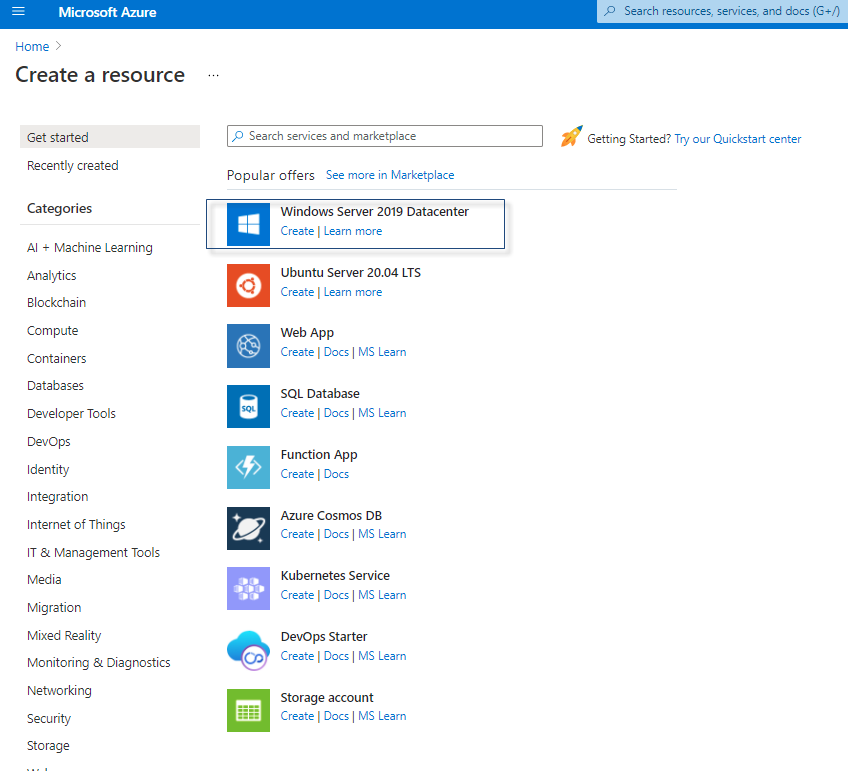Image resolution: width=848 pixels, height=771 pixels.
Task: Click into Search services and marketplace field
Action: point(385,136)
